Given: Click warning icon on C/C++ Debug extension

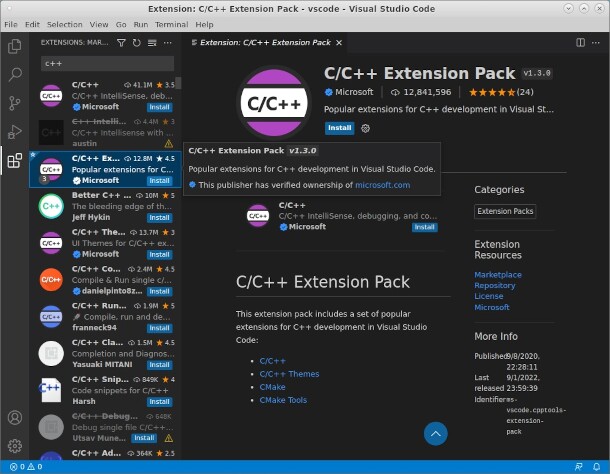Looking at the screenshot, I should tap(169, 438).
